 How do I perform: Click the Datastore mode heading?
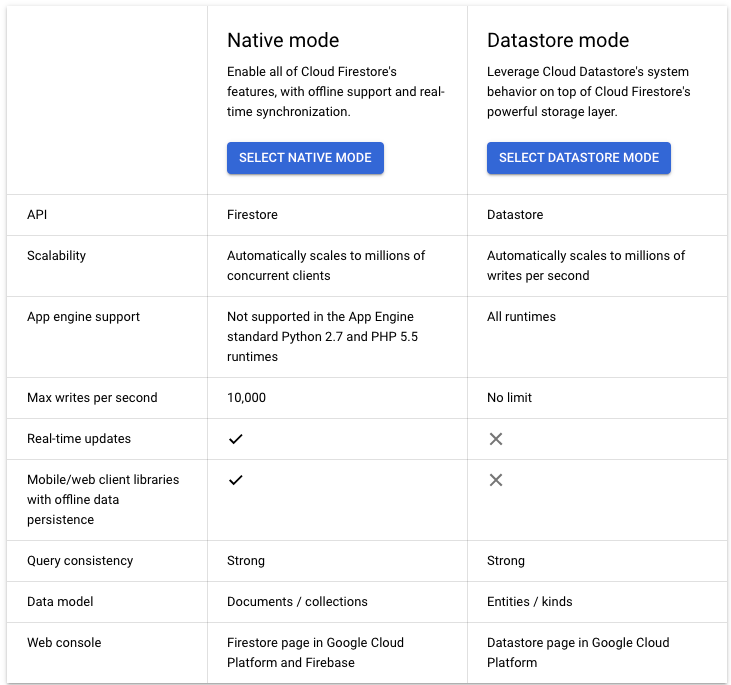click(x=558, y=40)
